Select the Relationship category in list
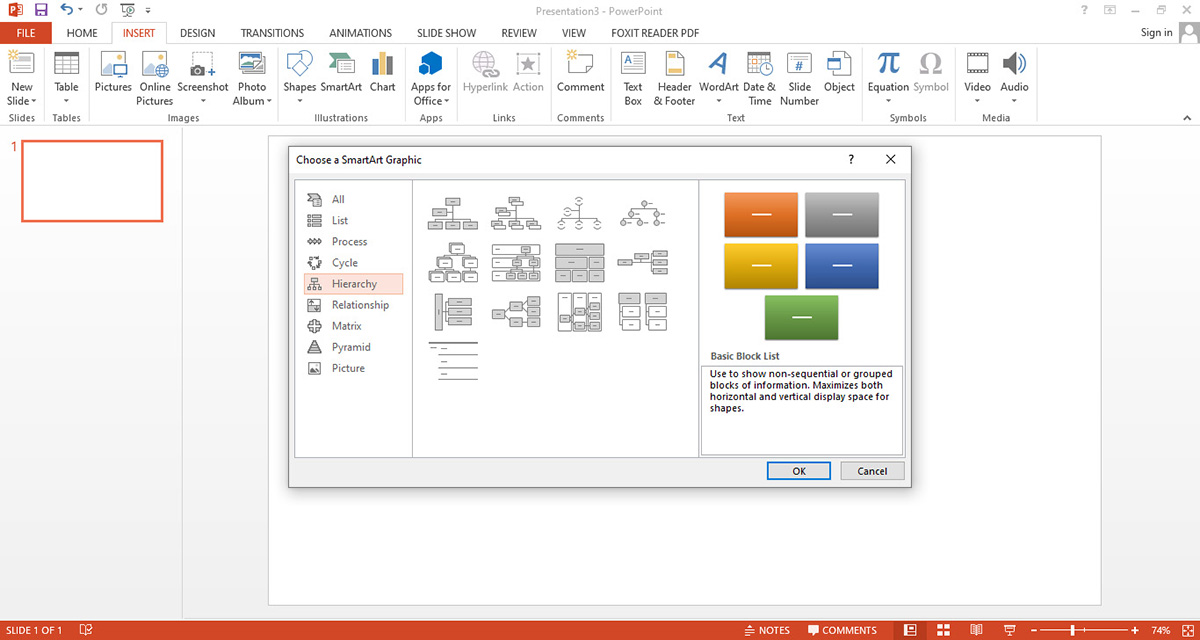The height and width of the screenshot is (640, 1200). [x=359, y=305]
